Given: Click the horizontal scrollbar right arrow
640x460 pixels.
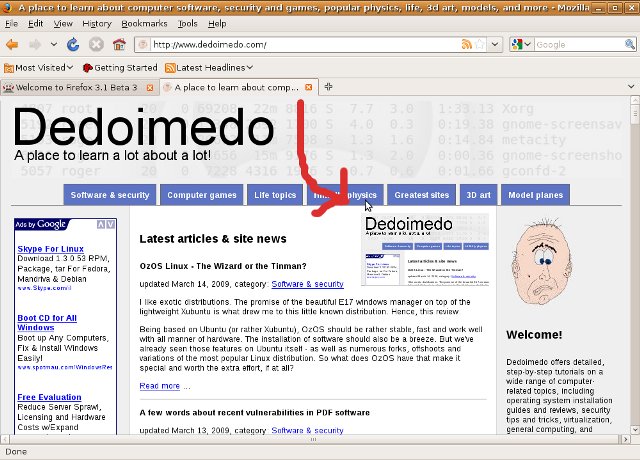Looking at the screenshot, I should pos(625,440).
